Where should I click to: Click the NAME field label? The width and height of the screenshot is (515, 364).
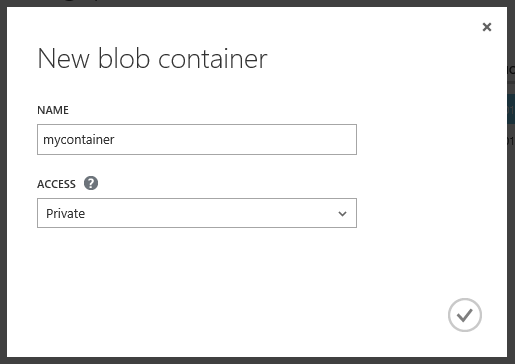click(53, 110)
